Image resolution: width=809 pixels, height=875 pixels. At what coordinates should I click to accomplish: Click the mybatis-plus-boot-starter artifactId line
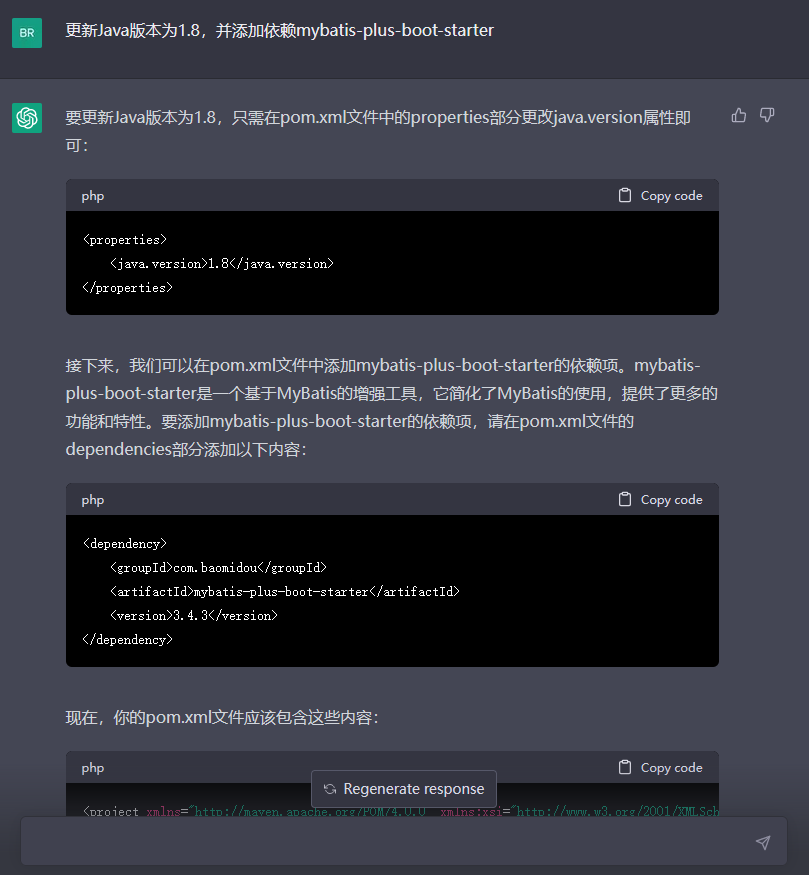click(285, 592)
